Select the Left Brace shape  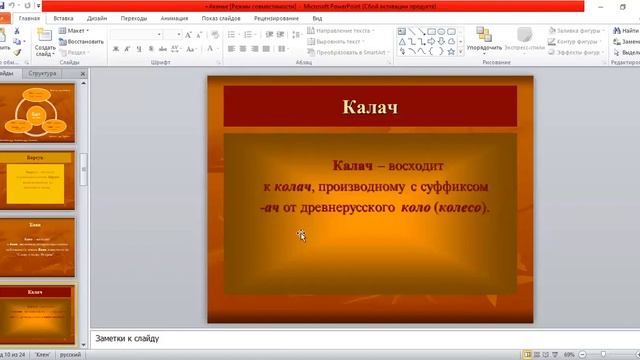pyautogui.click(x=431, y=51)
